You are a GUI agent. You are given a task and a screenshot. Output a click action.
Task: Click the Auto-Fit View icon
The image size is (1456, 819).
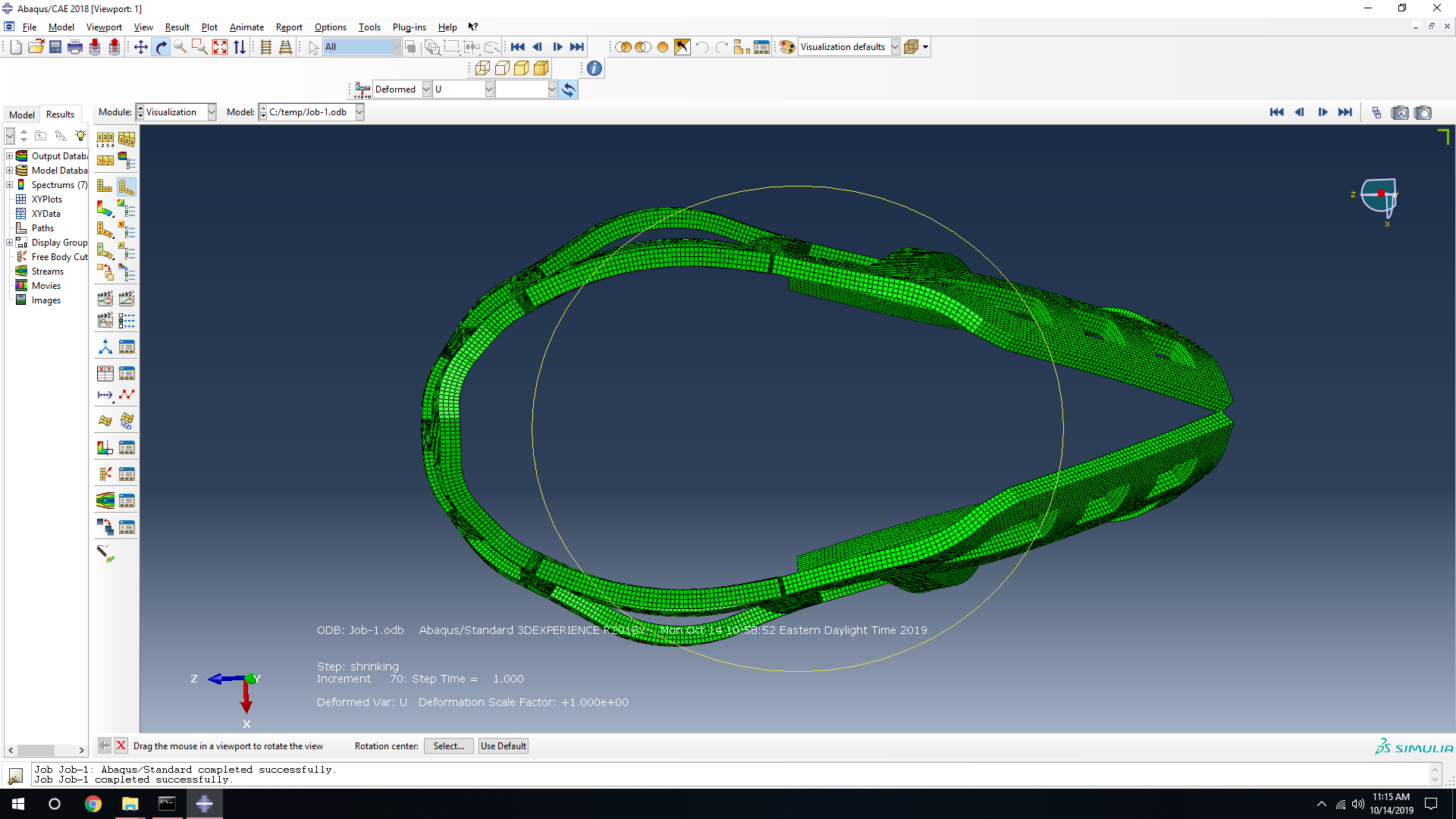(x=220, y=47)
